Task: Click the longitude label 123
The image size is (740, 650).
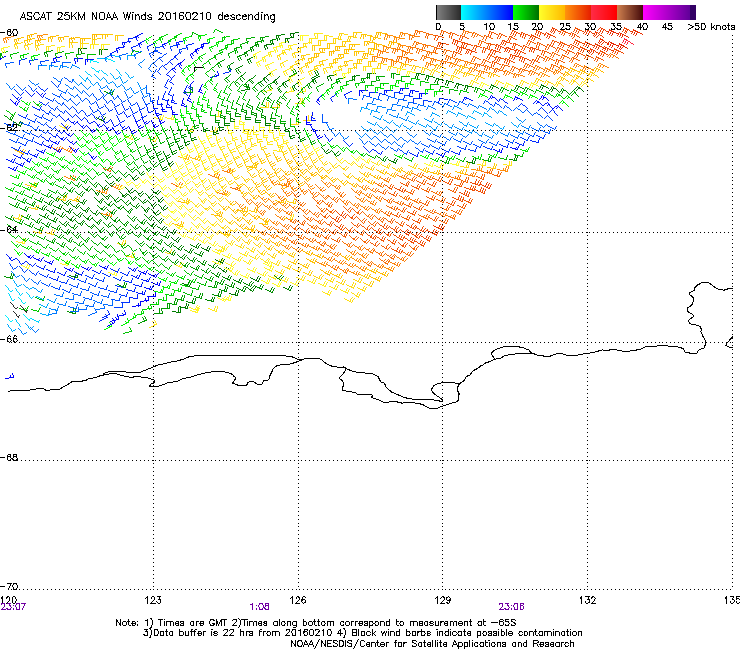Action: click(x=153, y=599)
